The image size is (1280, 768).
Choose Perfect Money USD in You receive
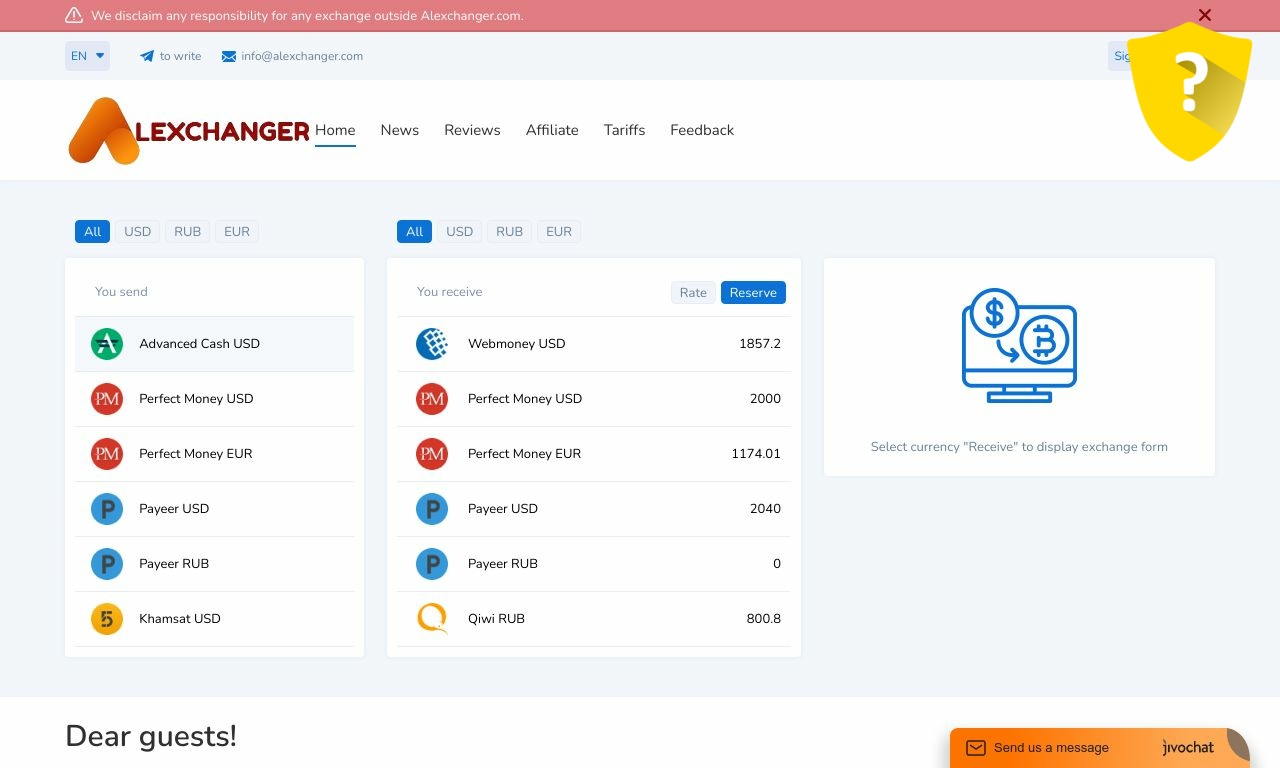(x=594, y=399)
